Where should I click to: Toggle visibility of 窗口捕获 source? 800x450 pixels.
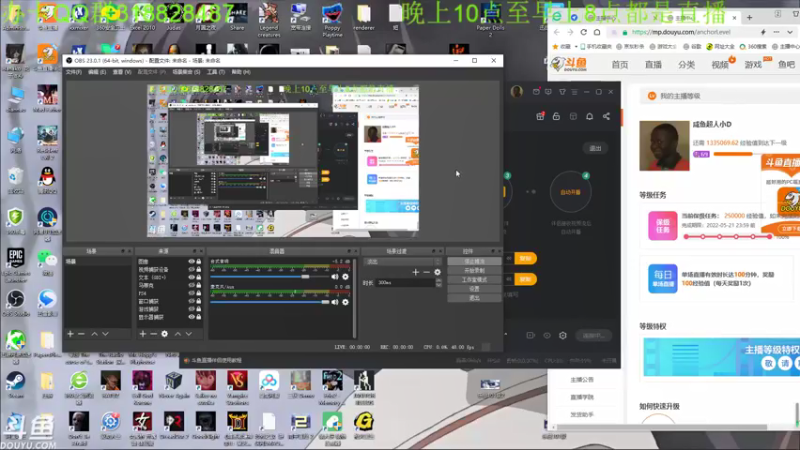click(x=191, y=301)
